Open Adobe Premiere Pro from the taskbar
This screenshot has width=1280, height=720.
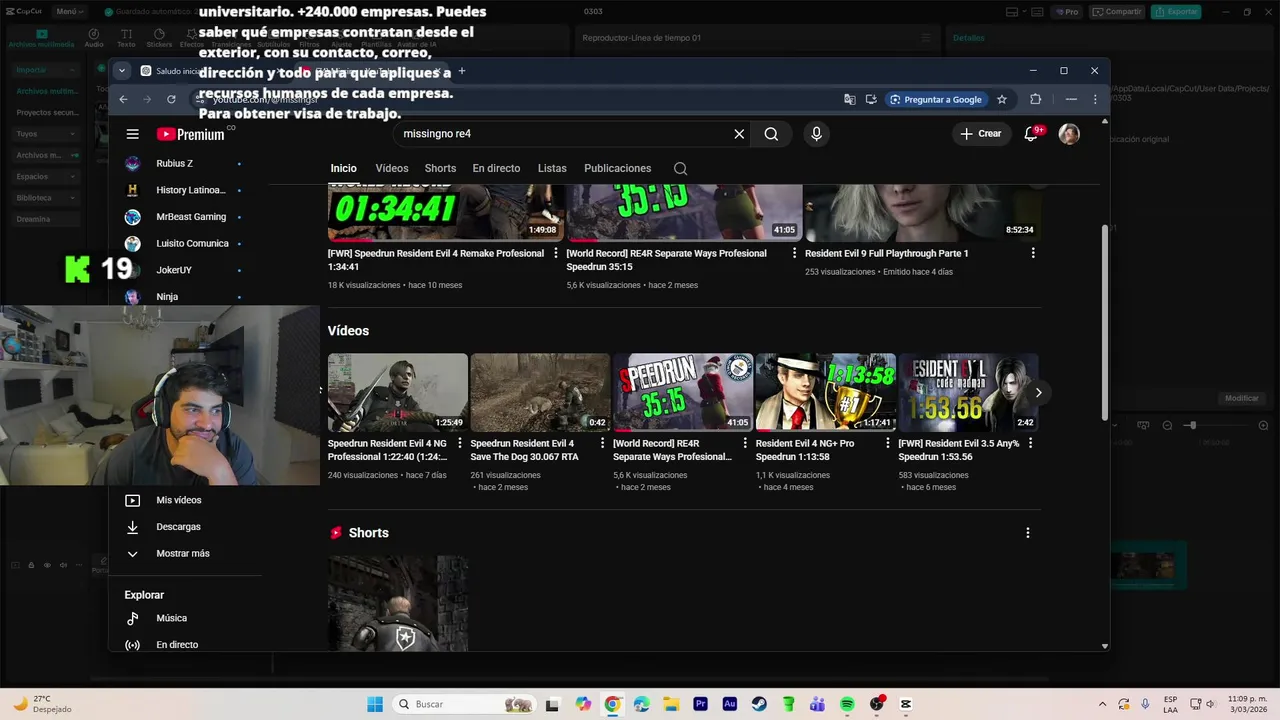pos(700,704)
